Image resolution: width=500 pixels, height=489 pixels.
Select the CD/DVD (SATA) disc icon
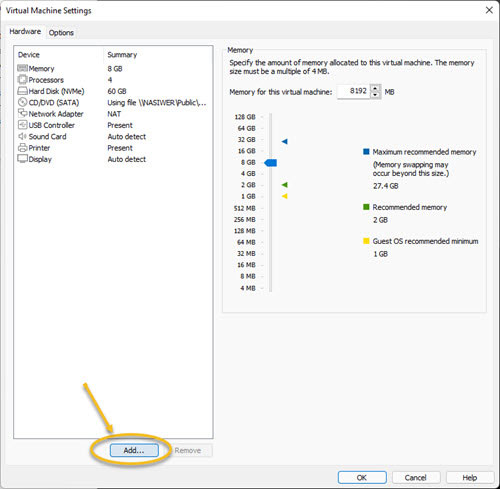(22, 102)
